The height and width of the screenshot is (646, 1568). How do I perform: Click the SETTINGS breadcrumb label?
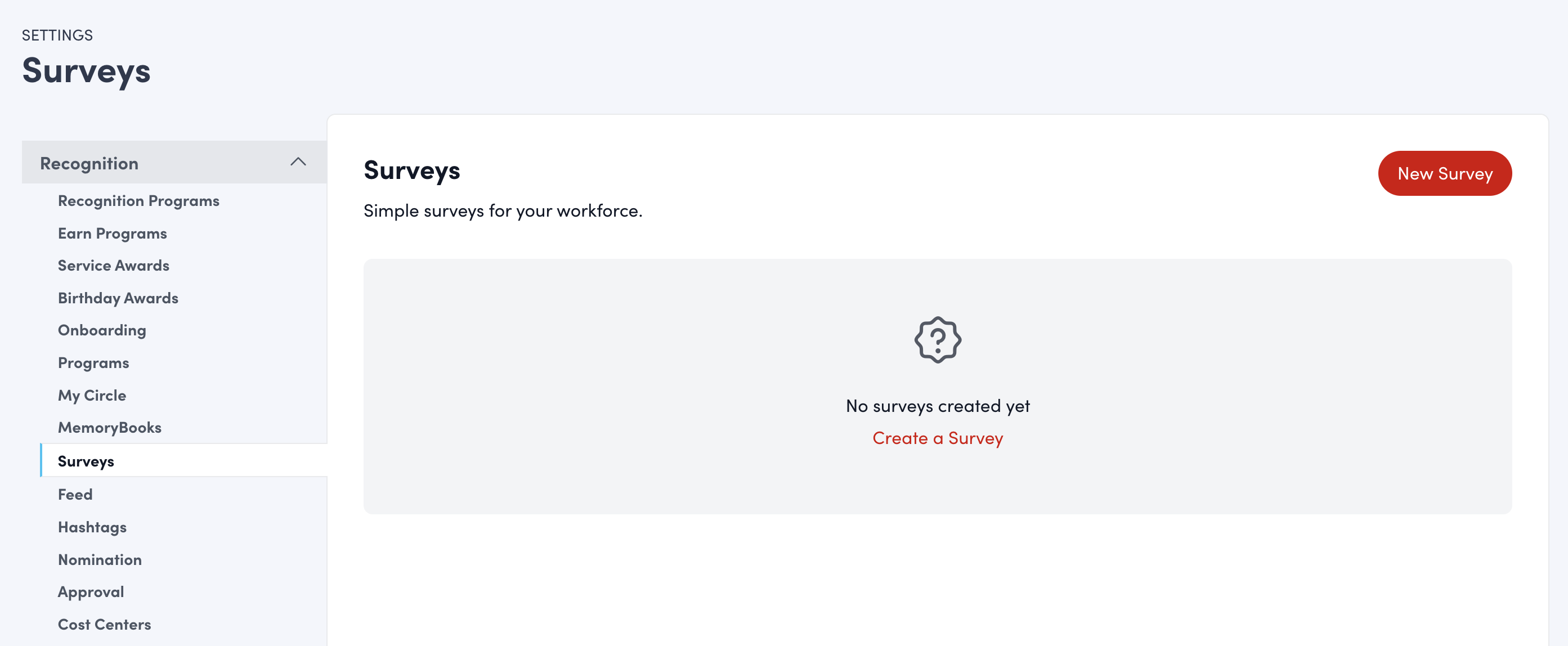(57, 35)
